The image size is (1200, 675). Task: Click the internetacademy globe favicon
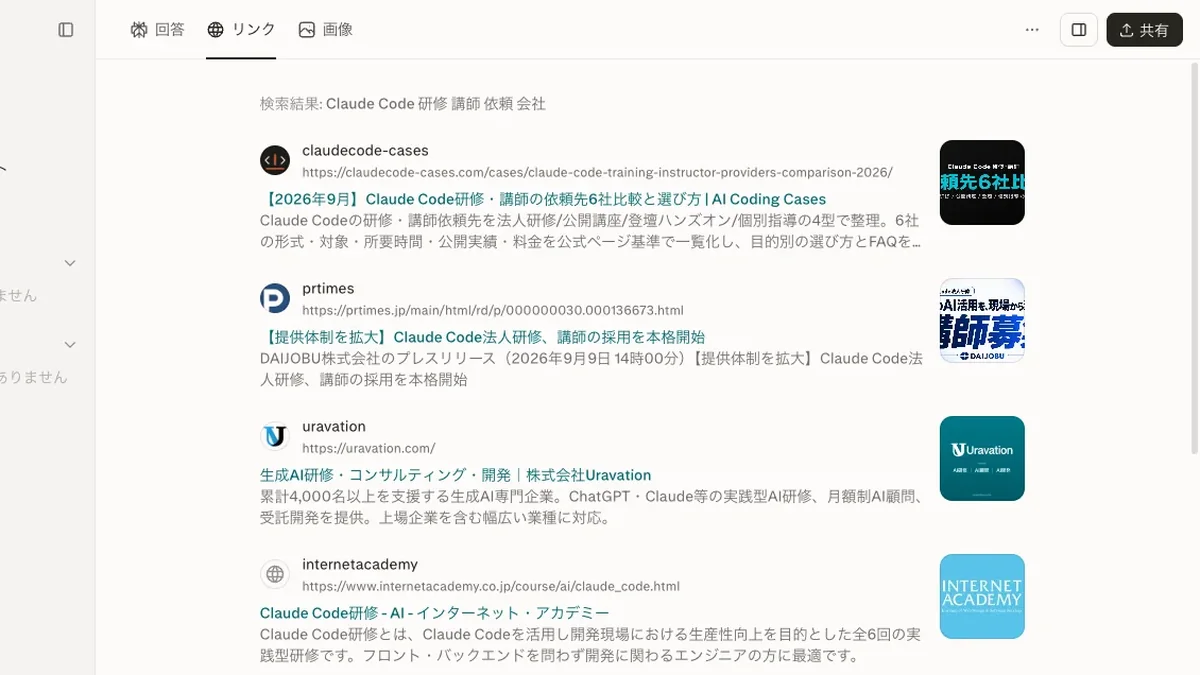pyautogui.click(x=275, y=574)
